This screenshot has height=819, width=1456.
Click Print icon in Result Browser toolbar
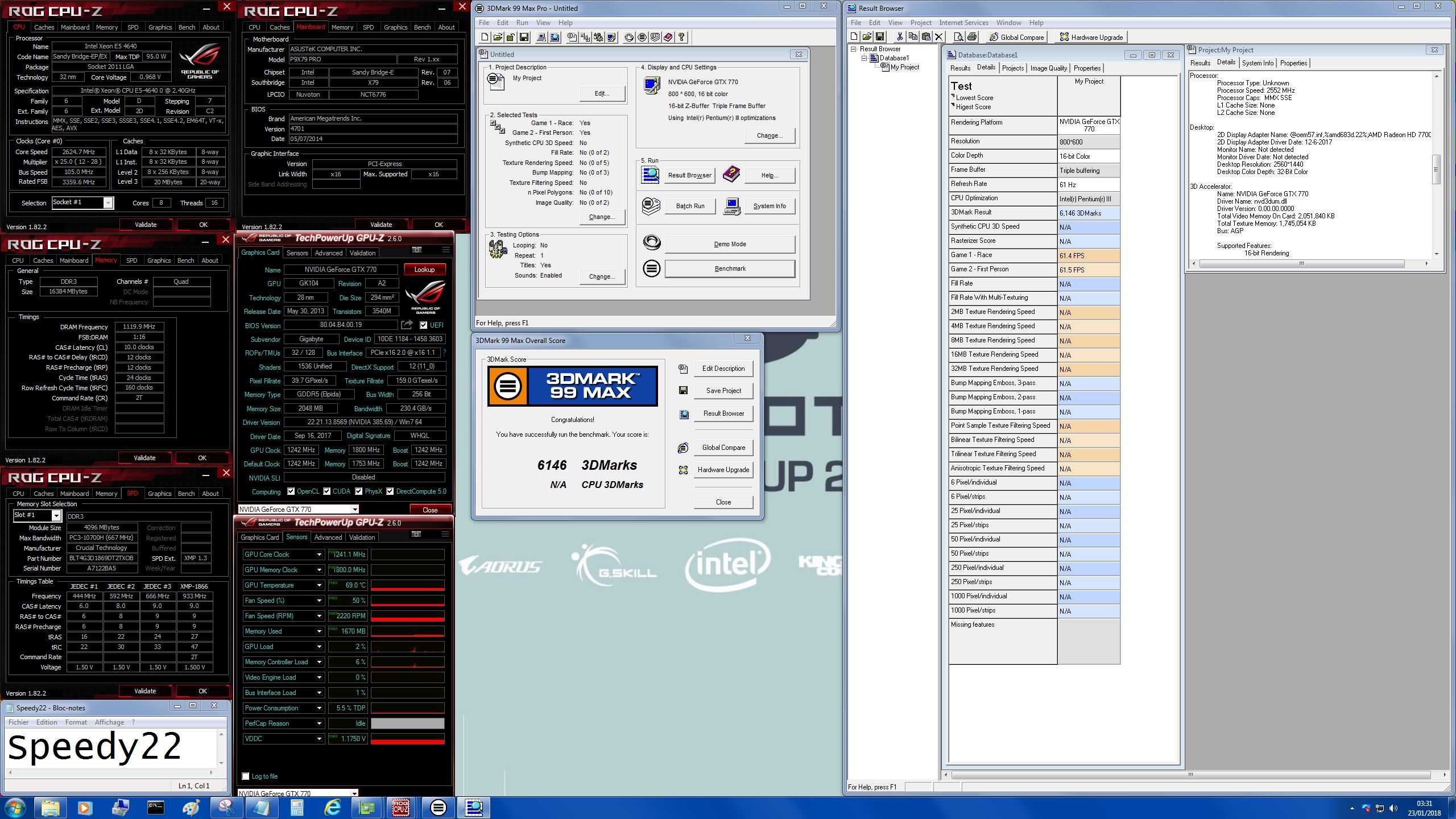coord(972,37)
